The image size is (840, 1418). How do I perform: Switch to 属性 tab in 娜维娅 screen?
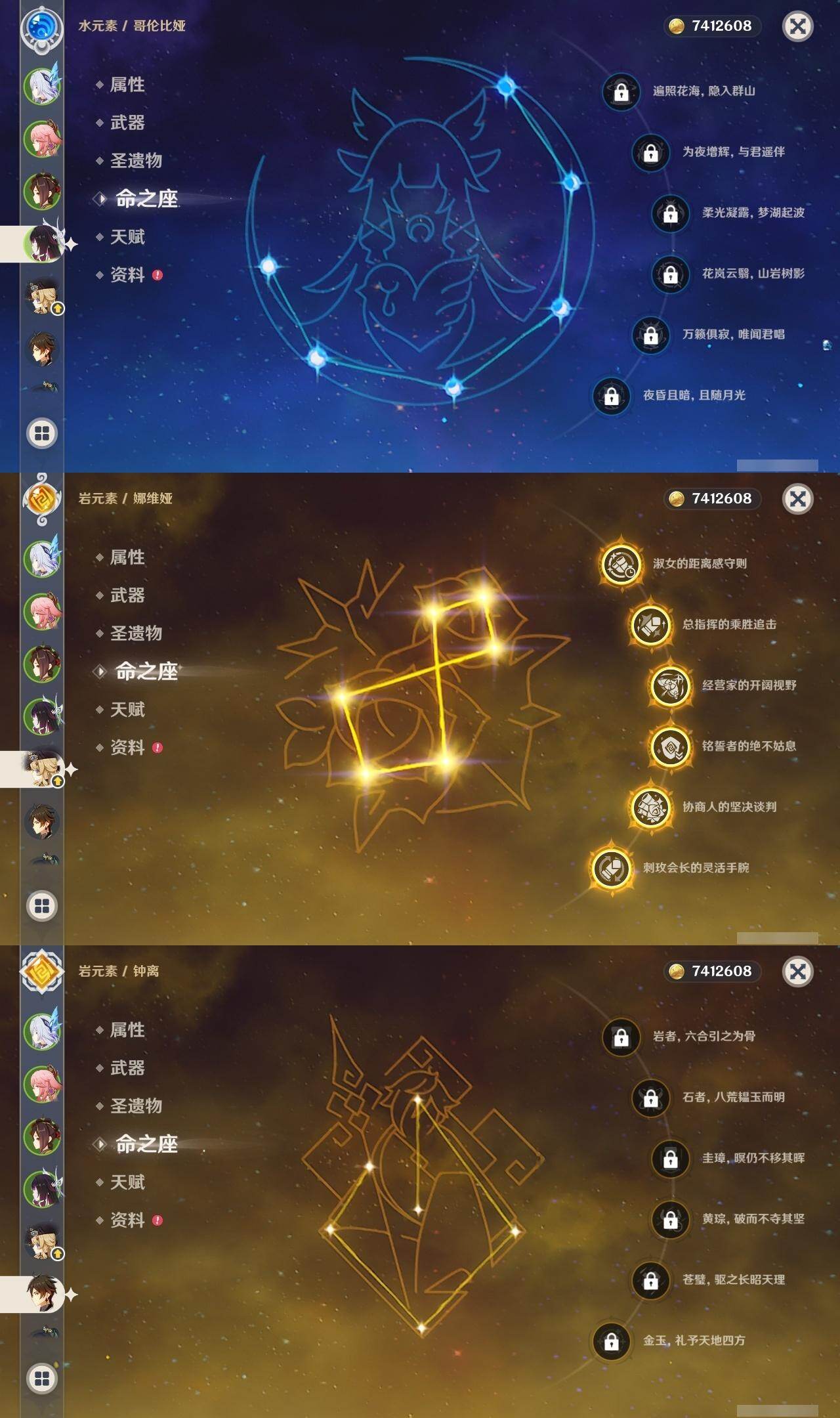[127, 557]
